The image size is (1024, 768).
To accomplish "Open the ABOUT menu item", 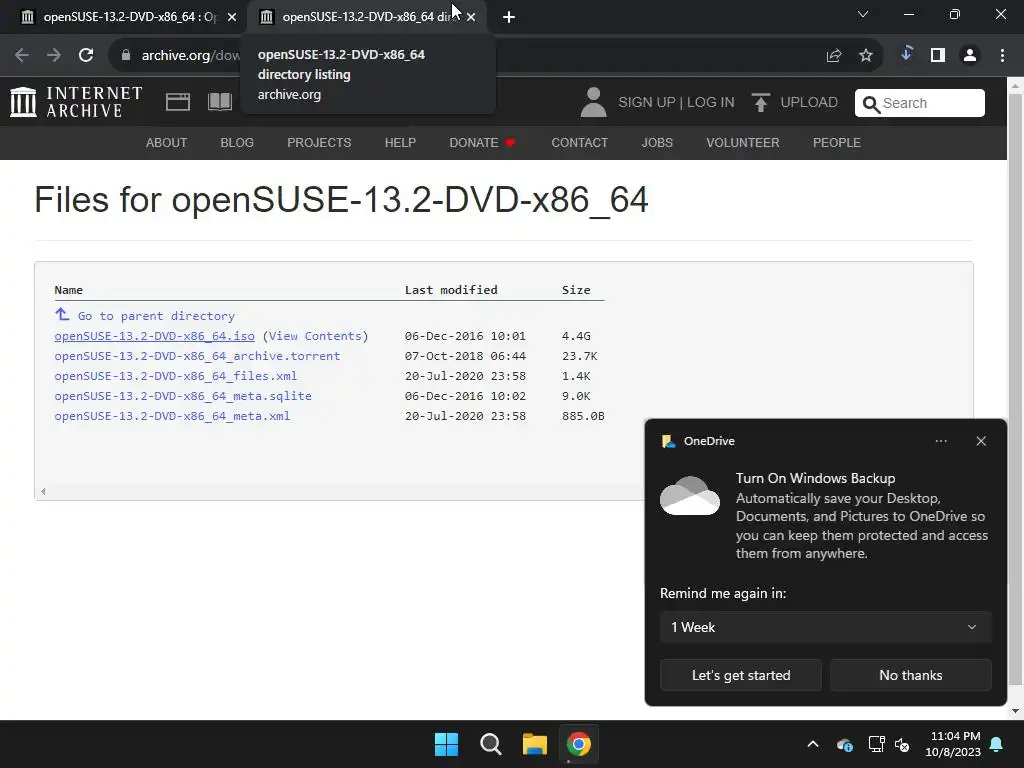I will 167,142.
